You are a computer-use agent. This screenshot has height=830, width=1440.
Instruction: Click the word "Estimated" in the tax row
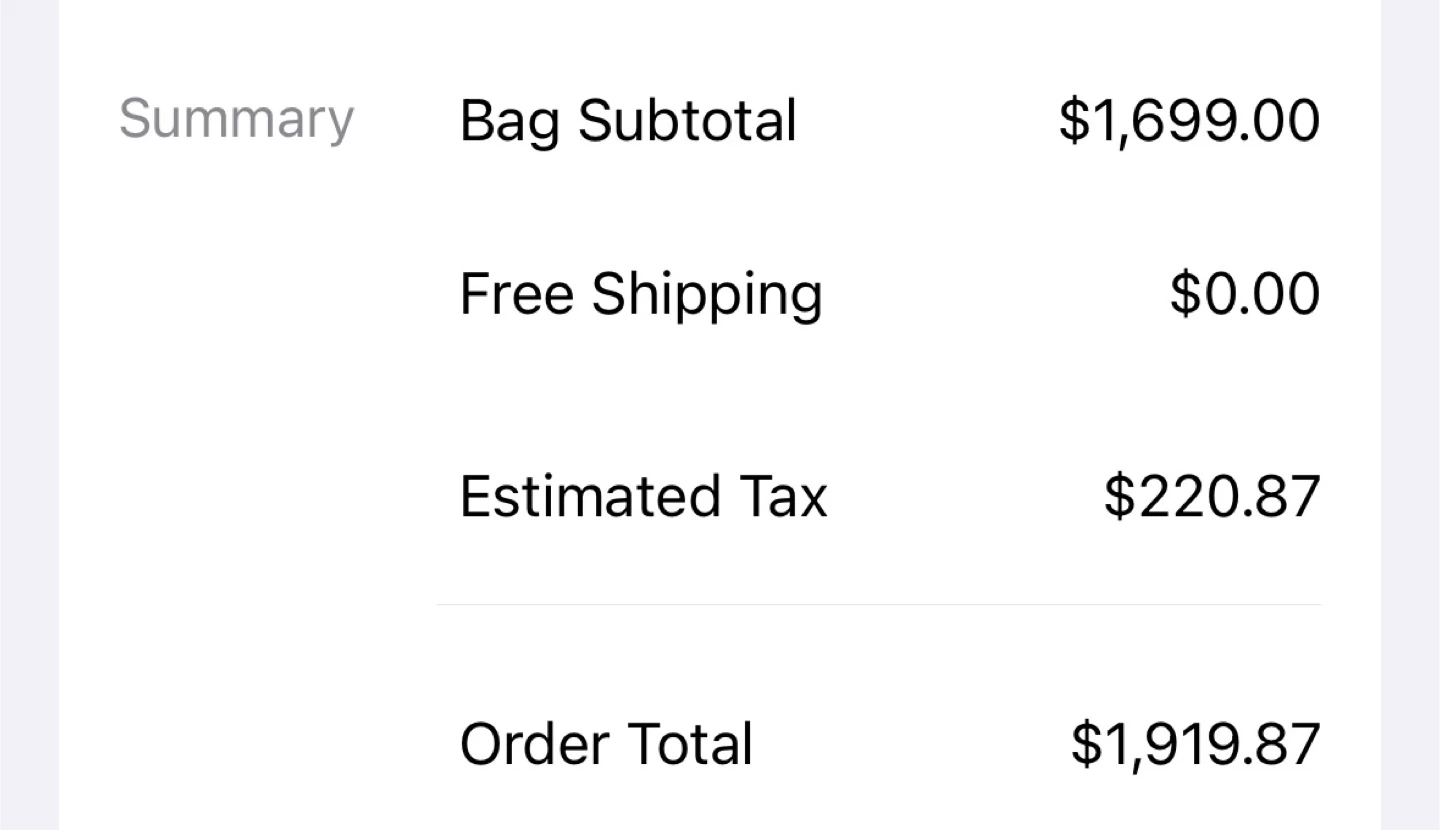click(590, 496)
